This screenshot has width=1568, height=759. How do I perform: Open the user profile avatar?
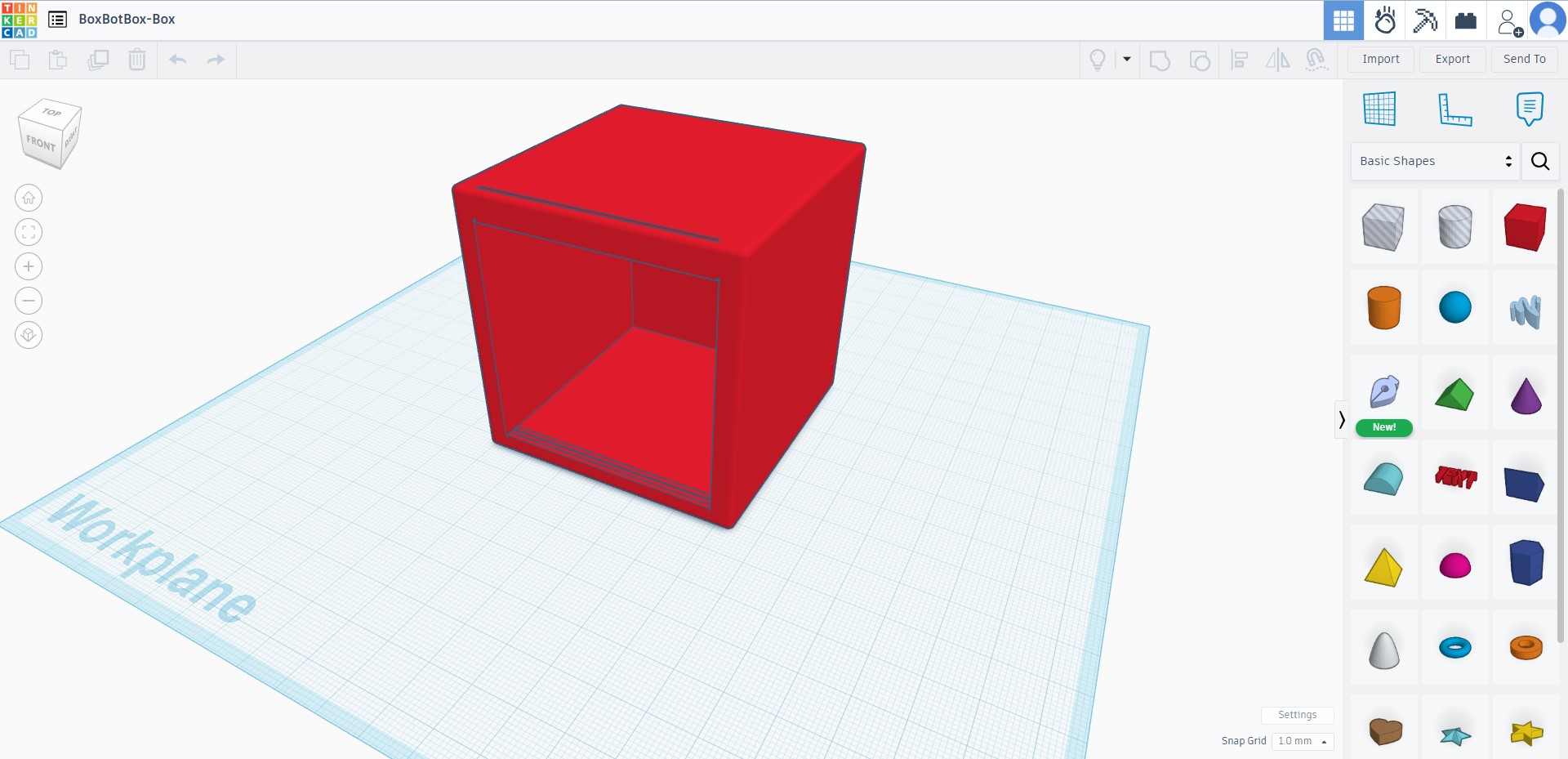[1548, 20]
